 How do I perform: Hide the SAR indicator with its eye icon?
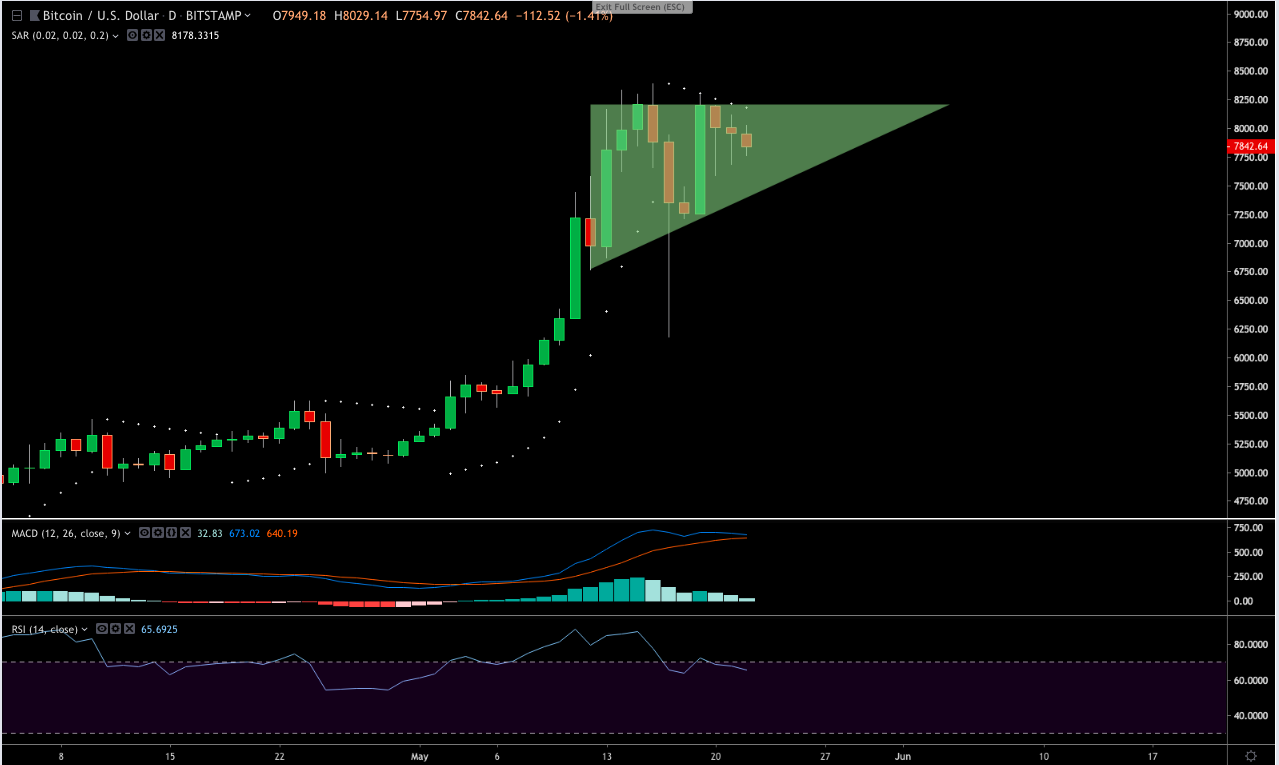coord(132,35)
